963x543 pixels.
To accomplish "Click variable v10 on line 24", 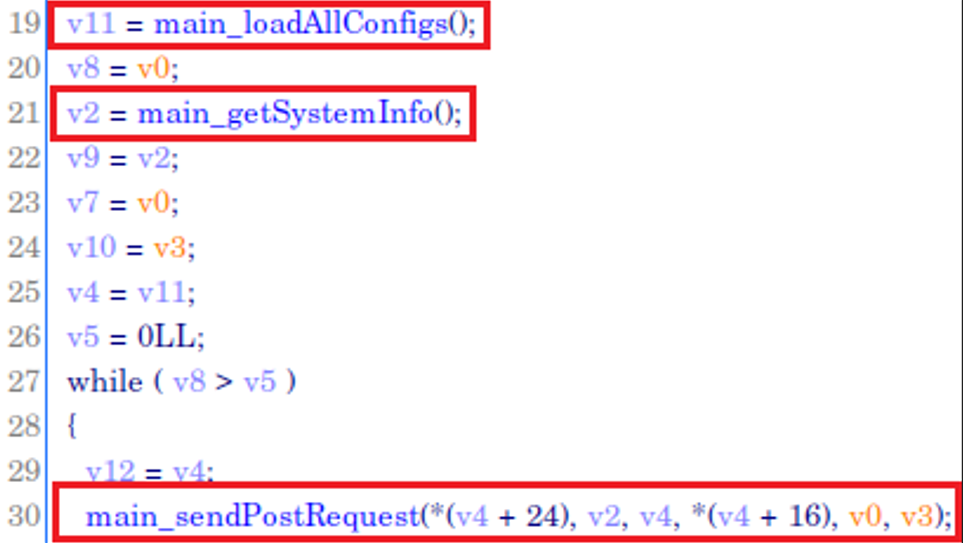I will click(x=91, y=248).
